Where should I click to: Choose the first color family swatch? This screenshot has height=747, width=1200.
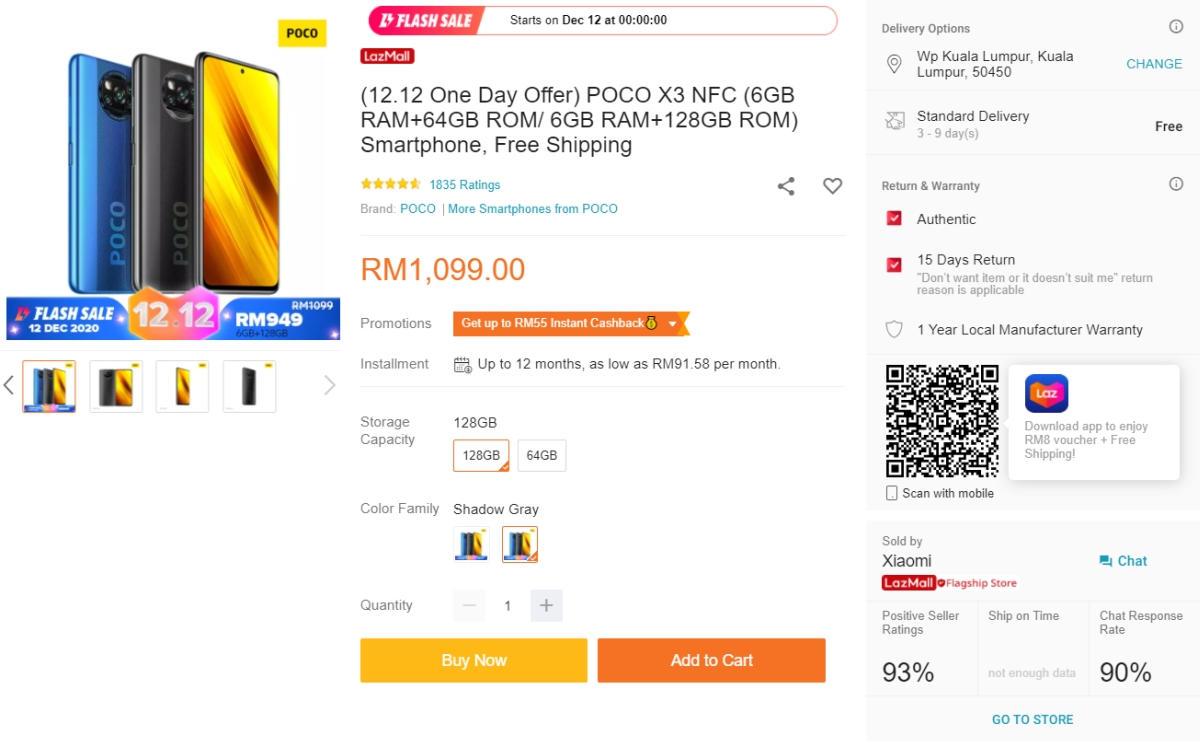tap(471, 544)
